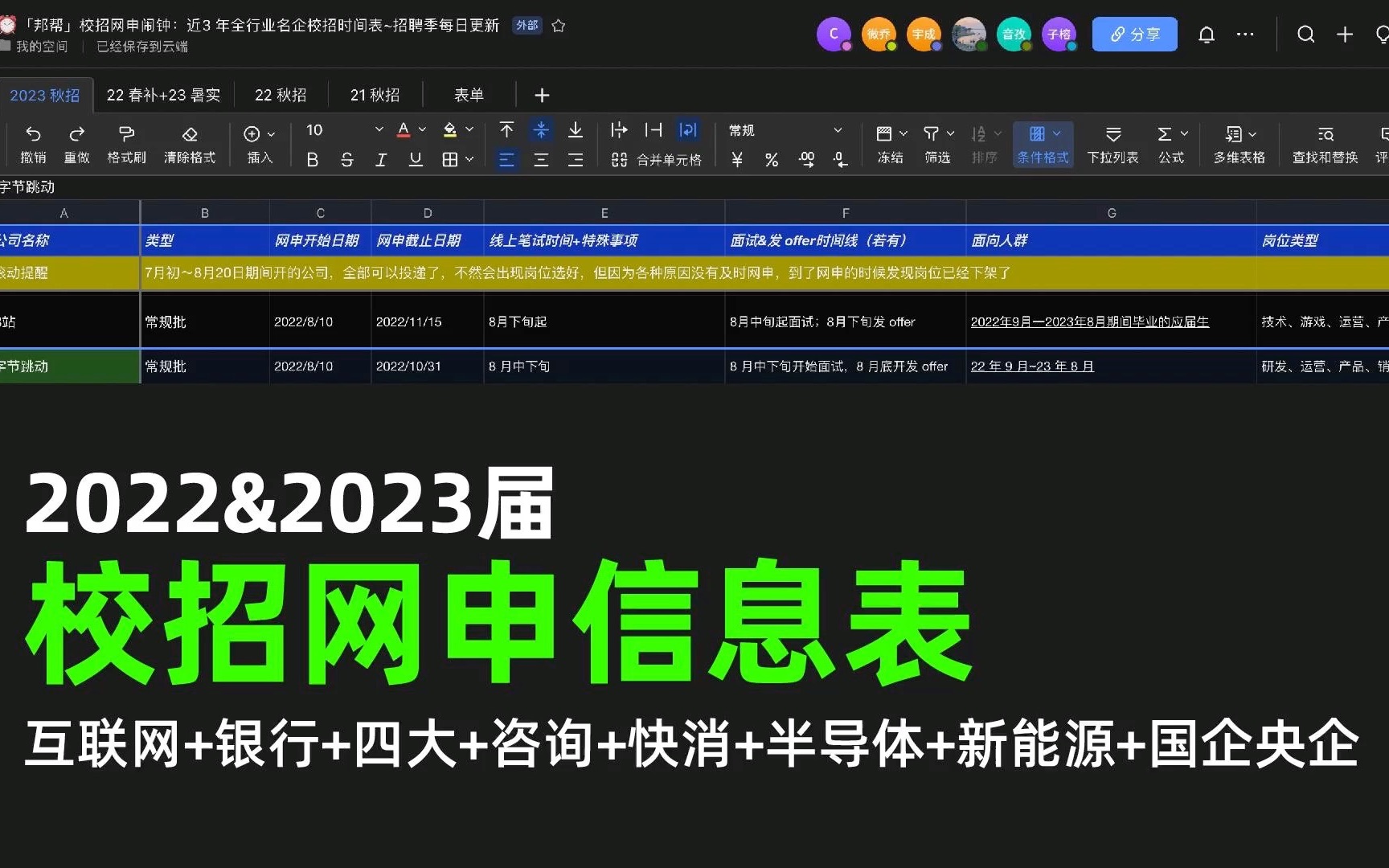Open link 2022年9月—2023年8月期间毕业的应届生
Viewport: 1389px width, 868px height.
pos(1090,321)
